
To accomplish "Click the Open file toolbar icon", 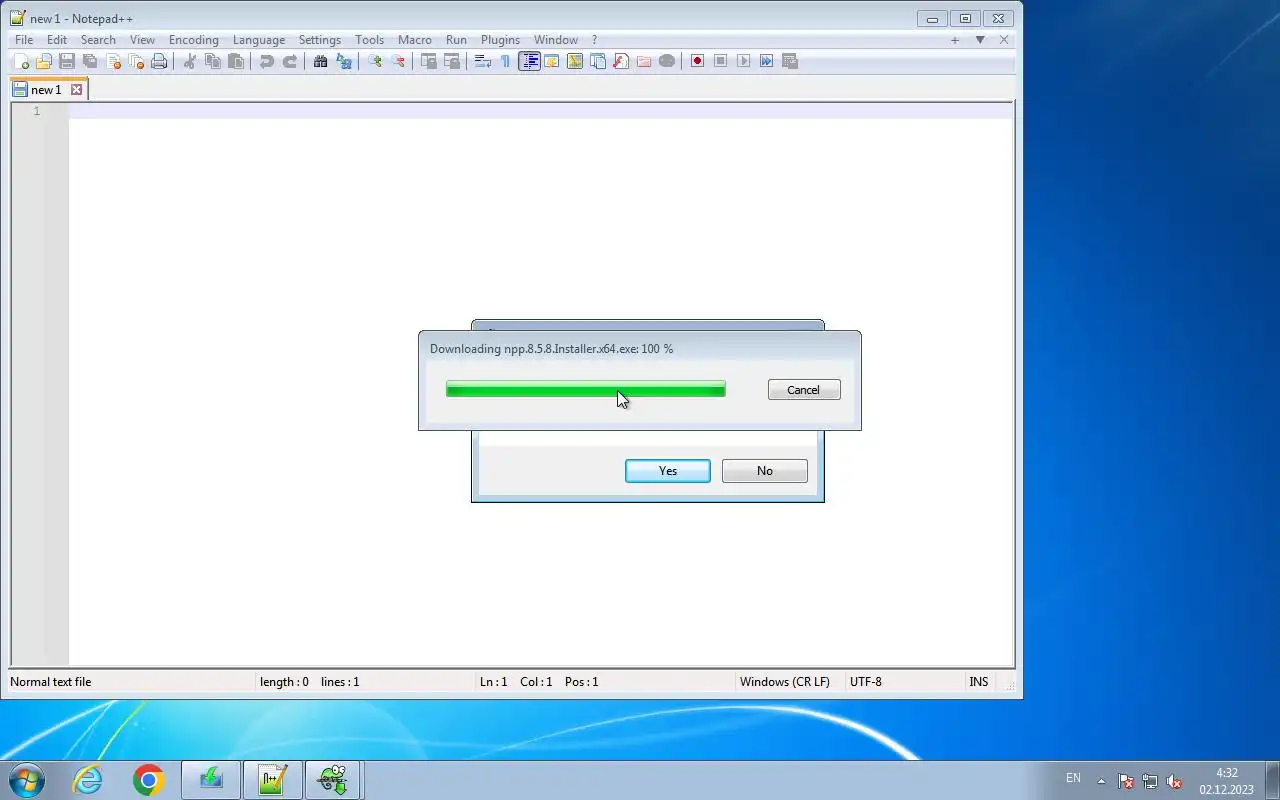I will tap(44, 61).
